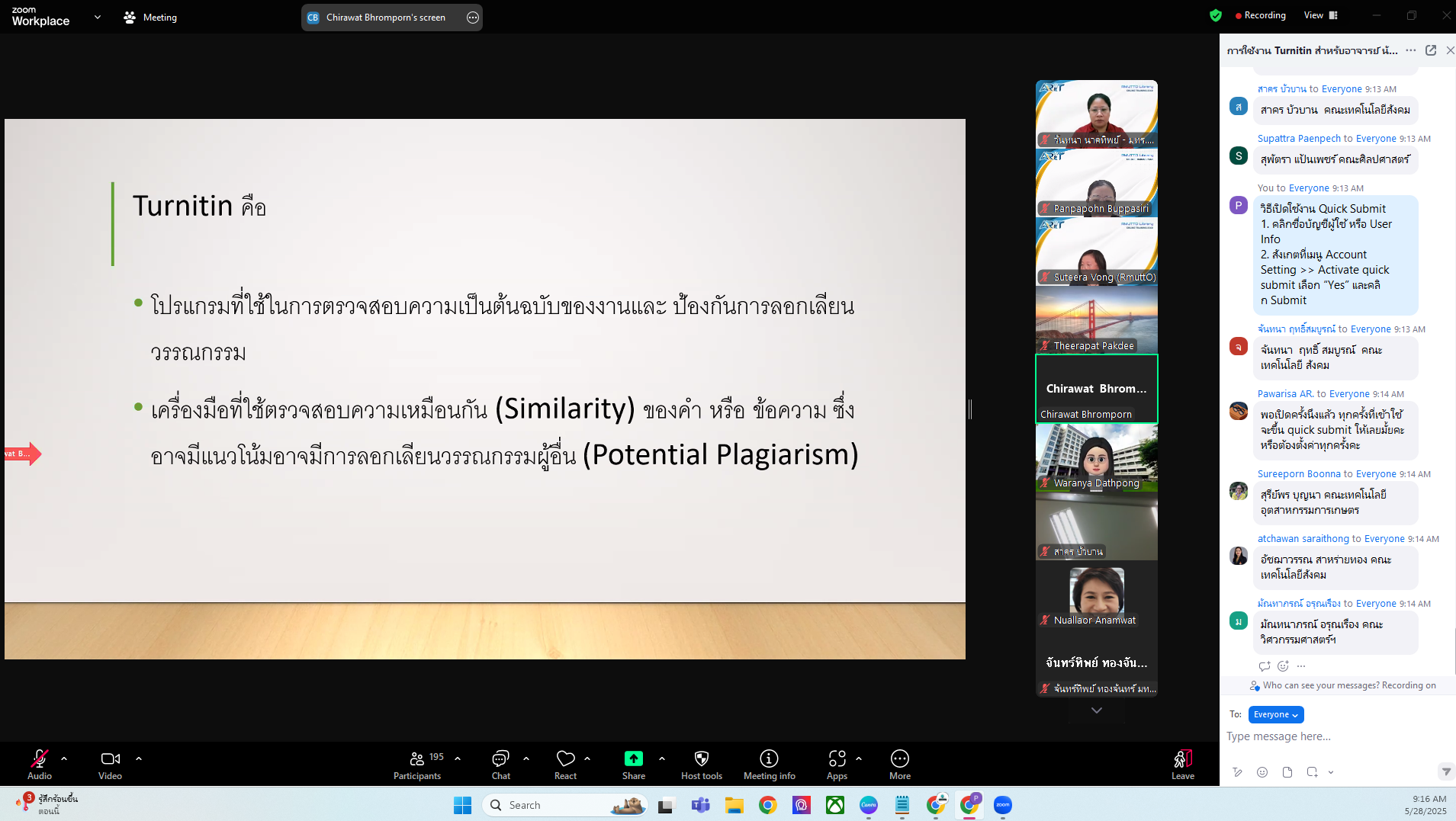Select Everyone recipient dropdown

click(x=1276, y=714)
